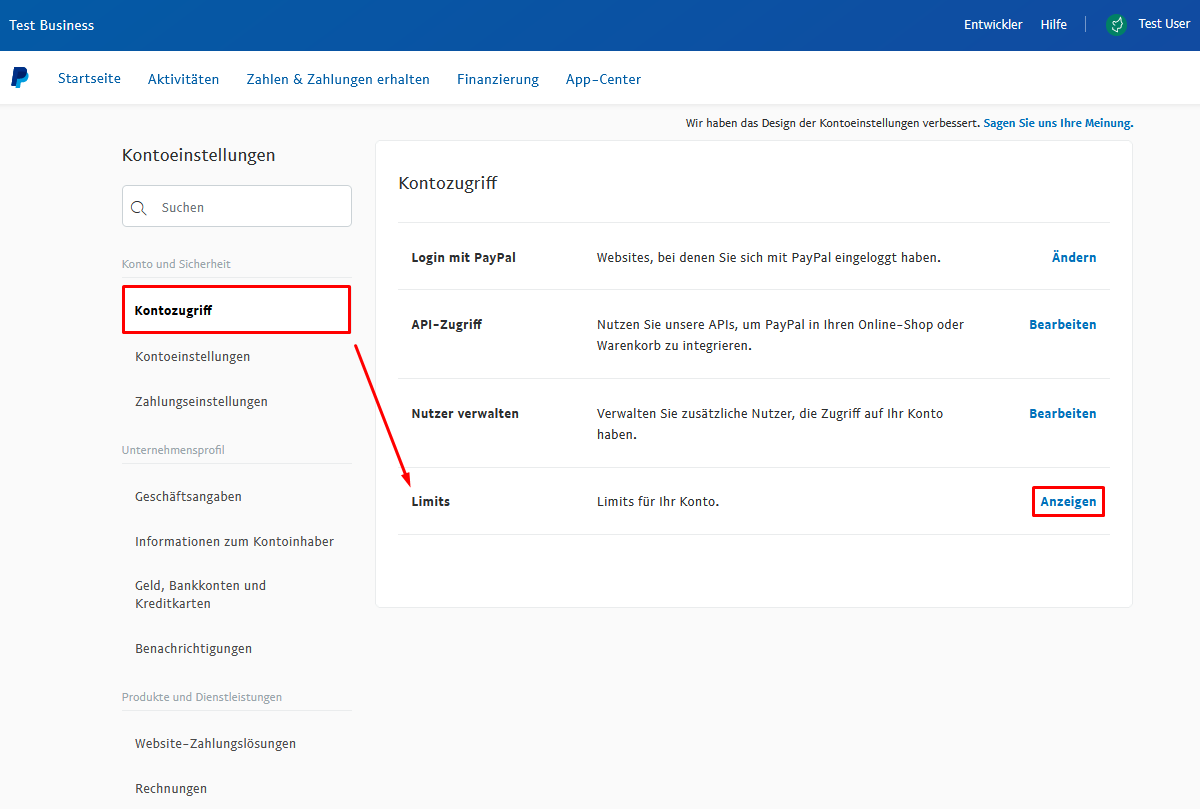The image size is (1200, 809).
Task: Click the Test User avatar icon
Action: click(x=1117, y=25)
